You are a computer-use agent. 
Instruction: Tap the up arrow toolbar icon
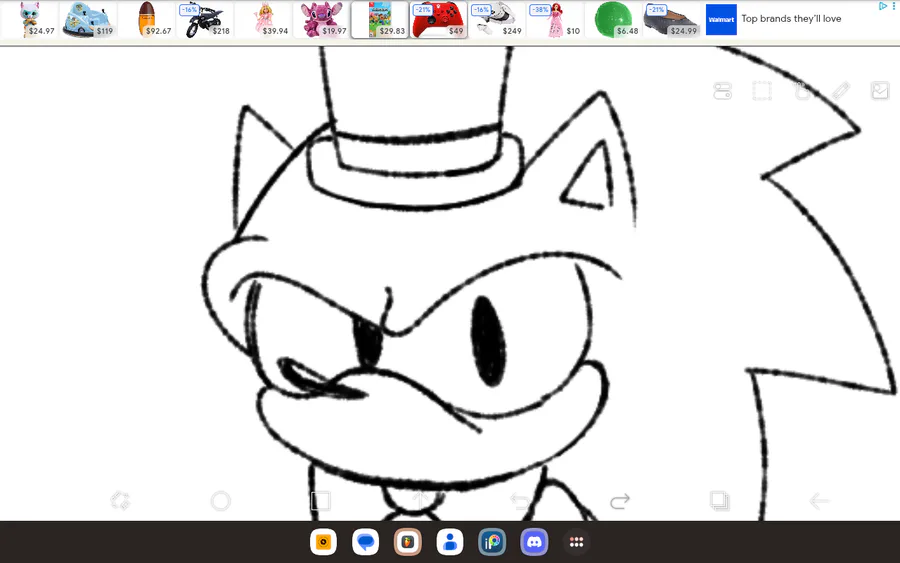point(420,500)
